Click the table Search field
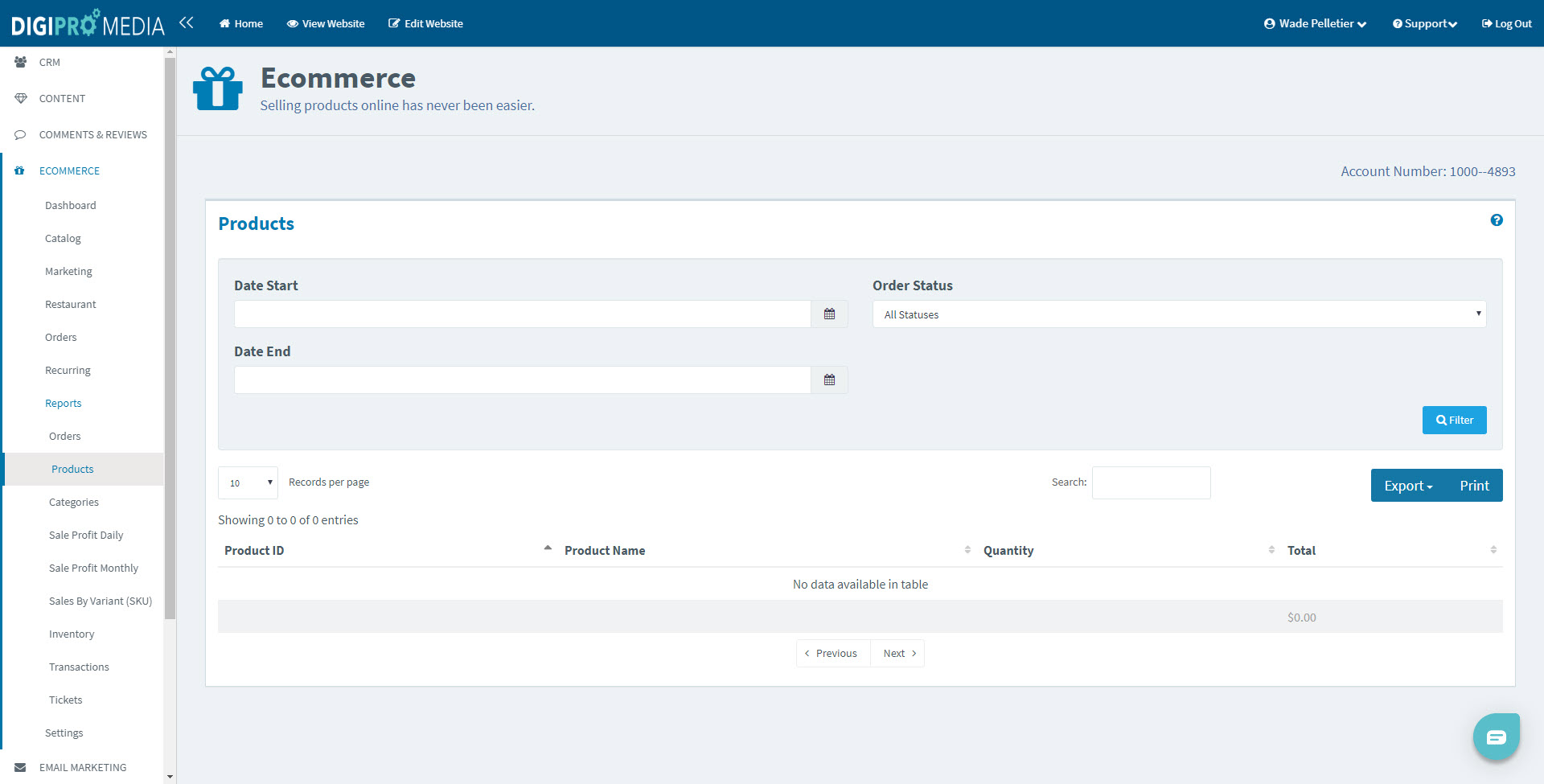This screenshot has height=784, width=1544. click(1151, 483)
